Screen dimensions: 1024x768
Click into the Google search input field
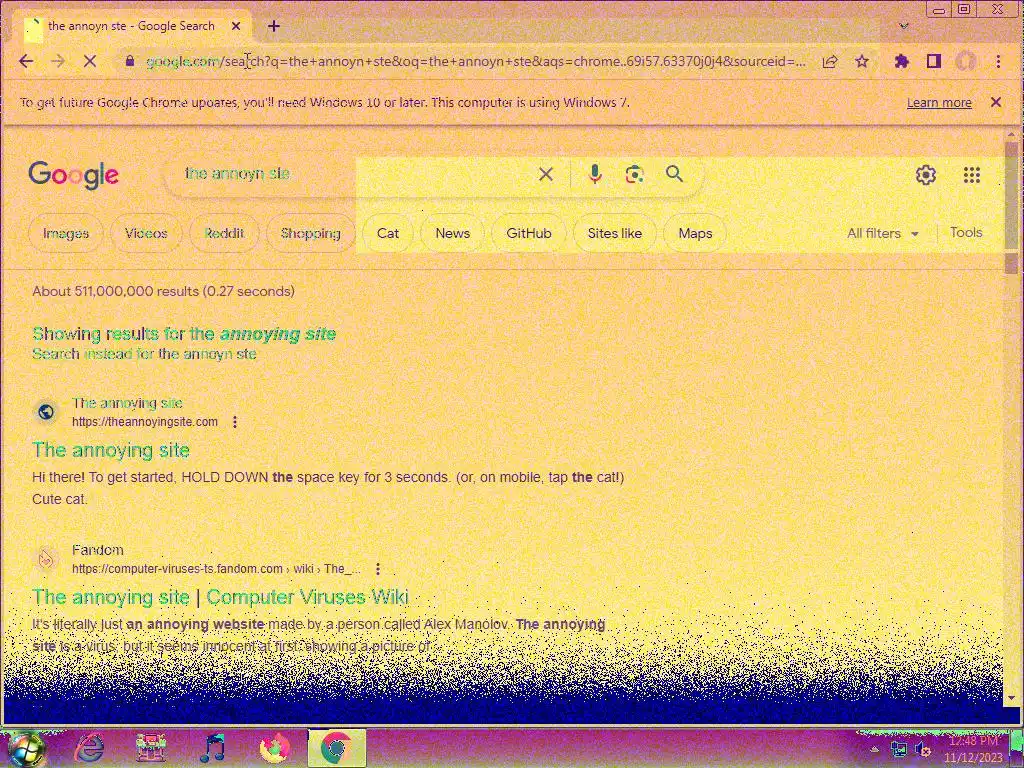click(353, 174)
